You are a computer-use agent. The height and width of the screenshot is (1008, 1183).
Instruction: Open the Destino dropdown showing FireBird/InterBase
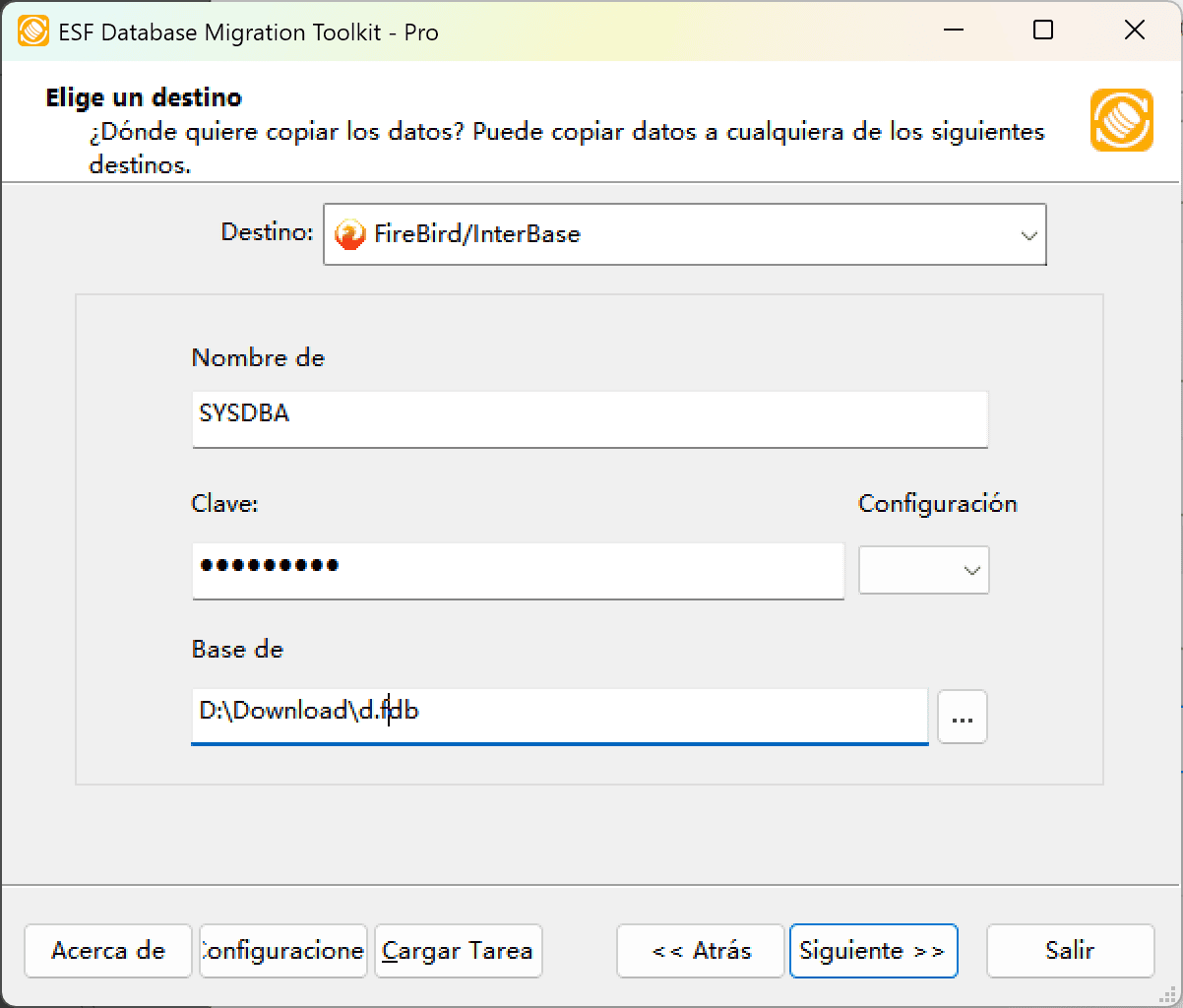click(684, 234)
